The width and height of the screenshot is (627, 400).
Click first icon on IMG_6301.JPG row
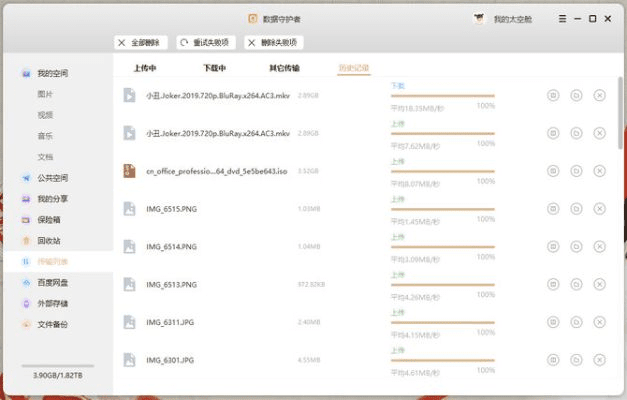pyautogui.click(x=553, y=359)
